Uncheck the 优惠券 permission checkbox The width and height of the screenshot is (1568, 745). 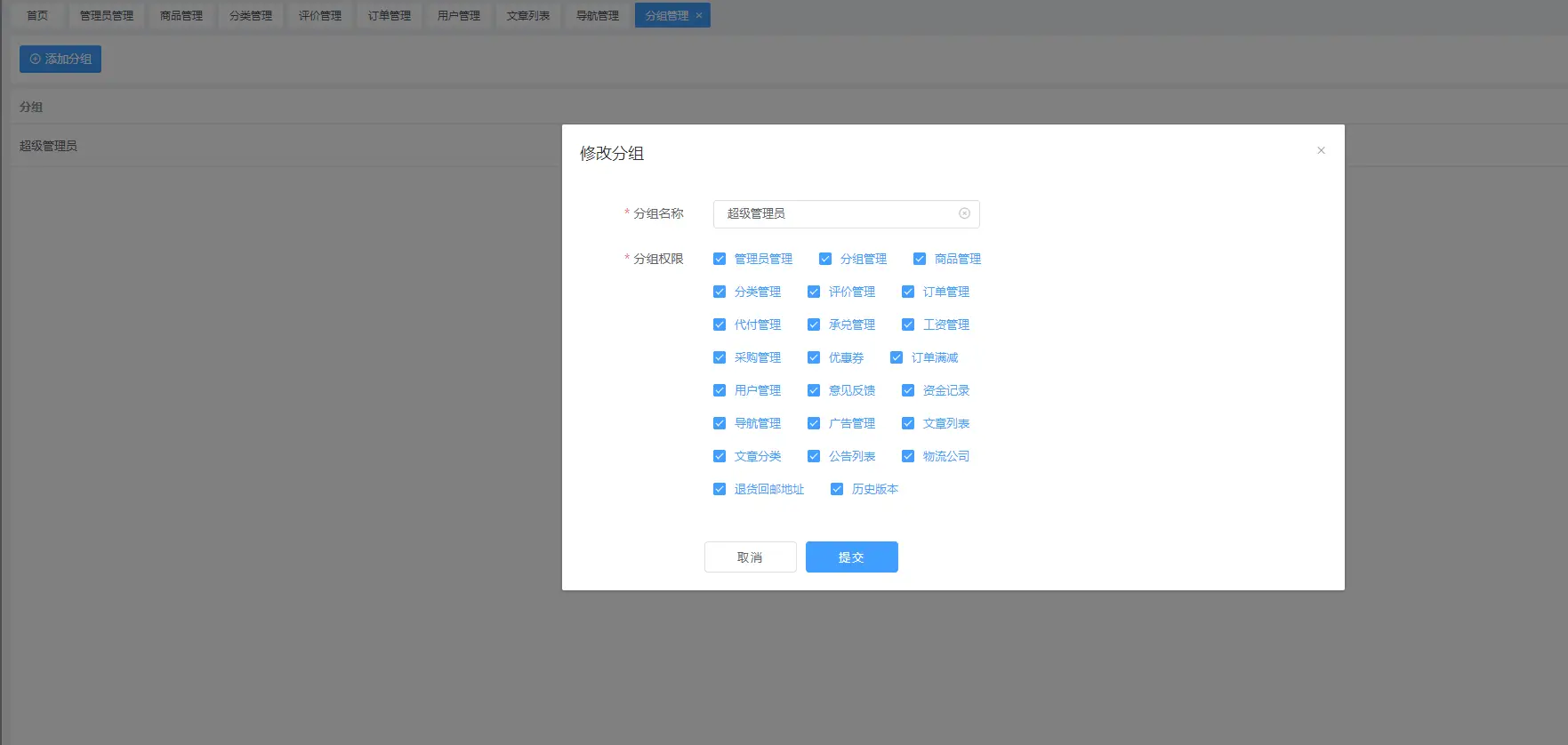click(x=814, y=357)
